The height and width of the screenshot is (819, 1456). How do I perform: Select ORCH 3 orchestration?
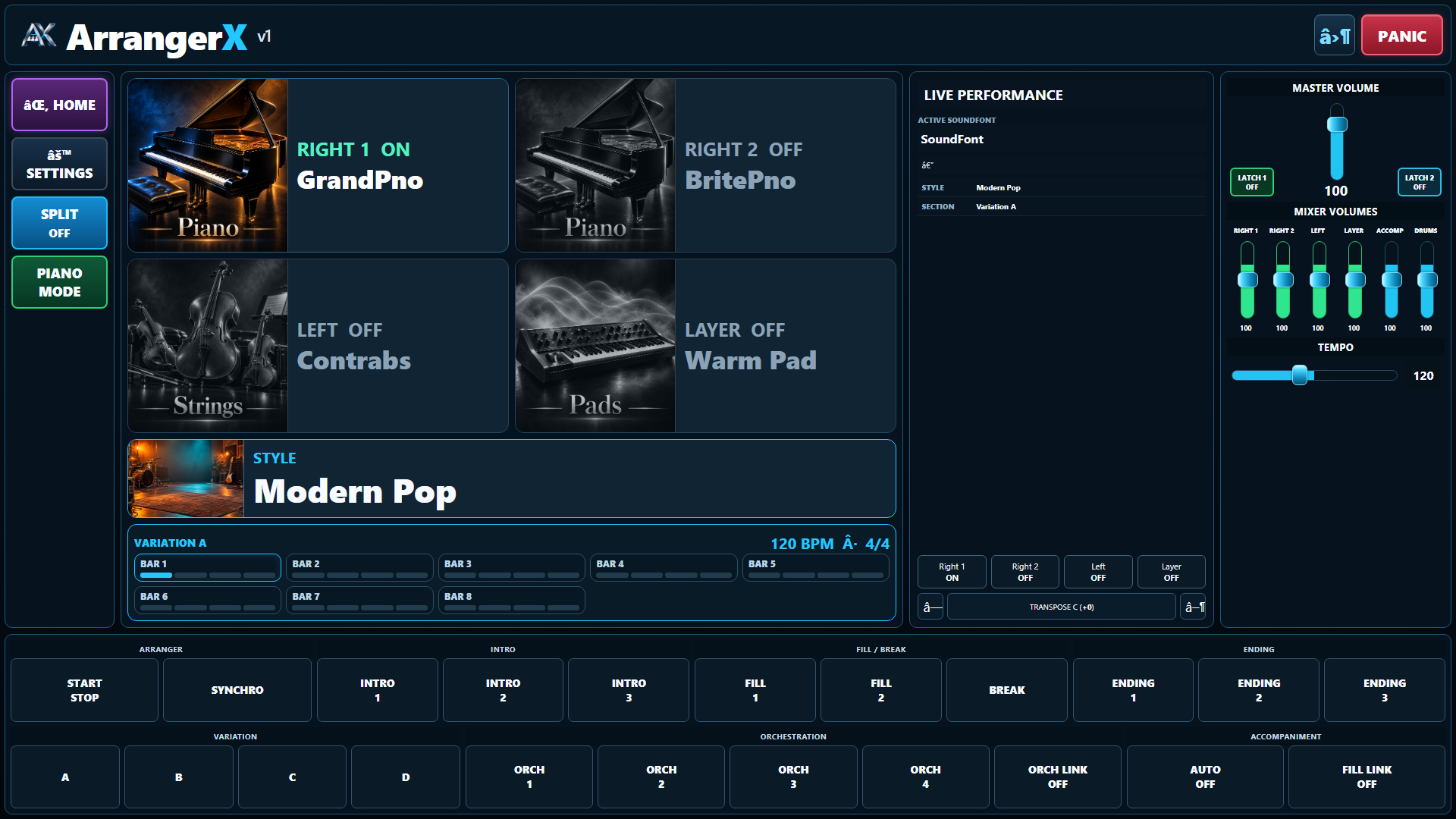pos(793,777)
